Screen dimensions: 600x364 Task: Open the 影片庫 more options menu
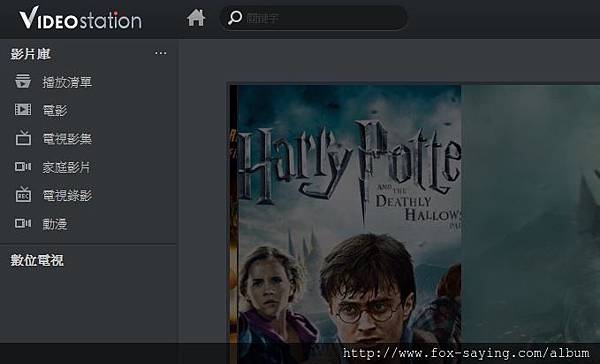pos(161,53)
